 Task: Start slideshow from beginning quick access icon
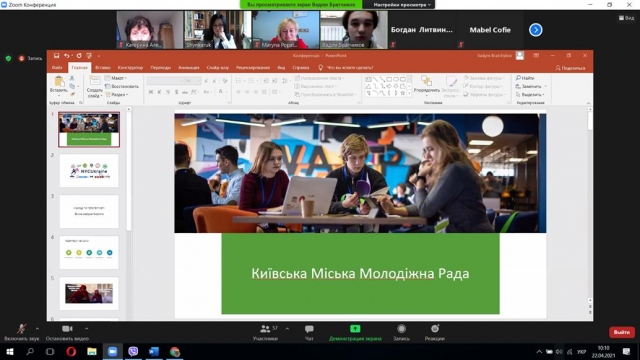coord(89,56)
